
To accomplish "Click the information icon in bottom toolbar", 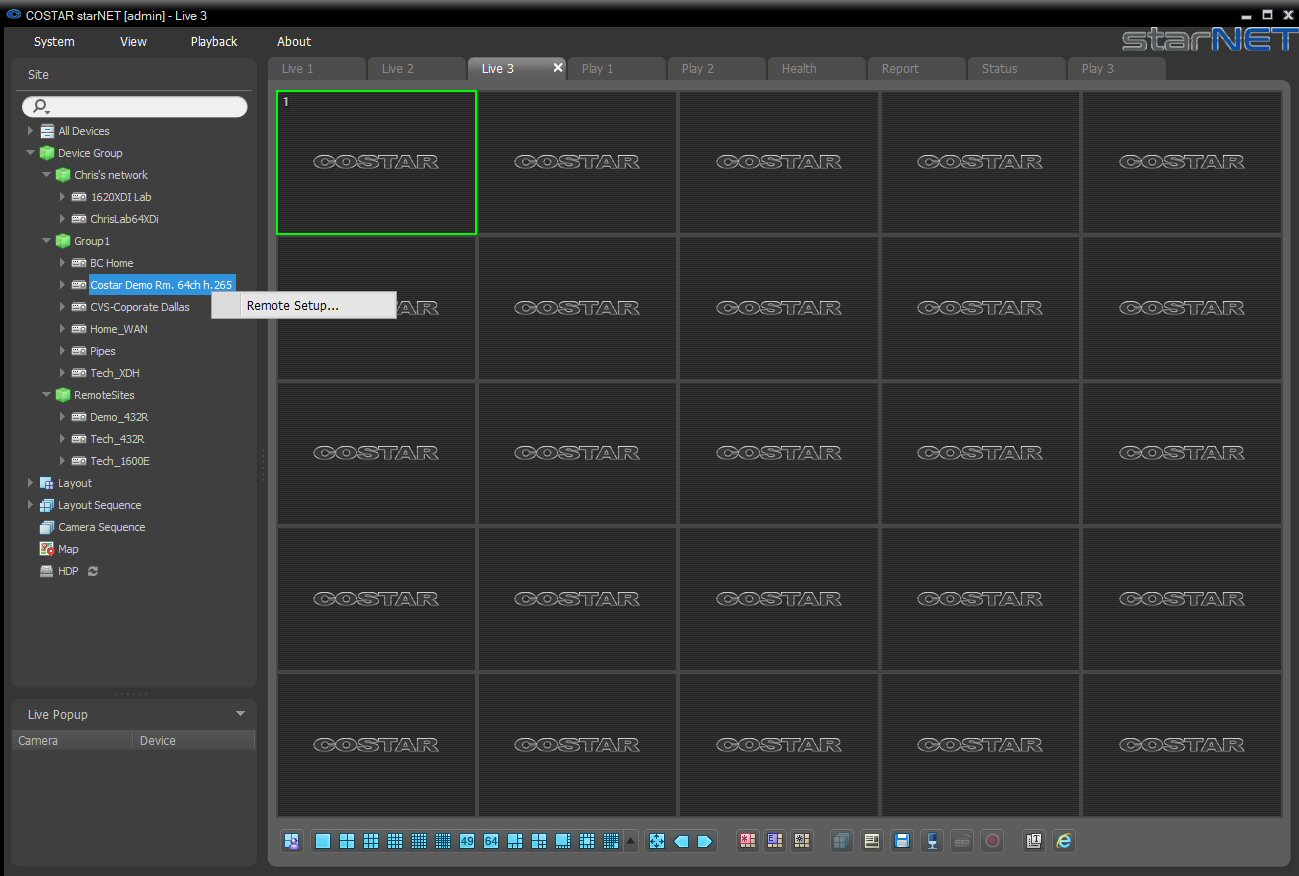I will pos(1034,841).
